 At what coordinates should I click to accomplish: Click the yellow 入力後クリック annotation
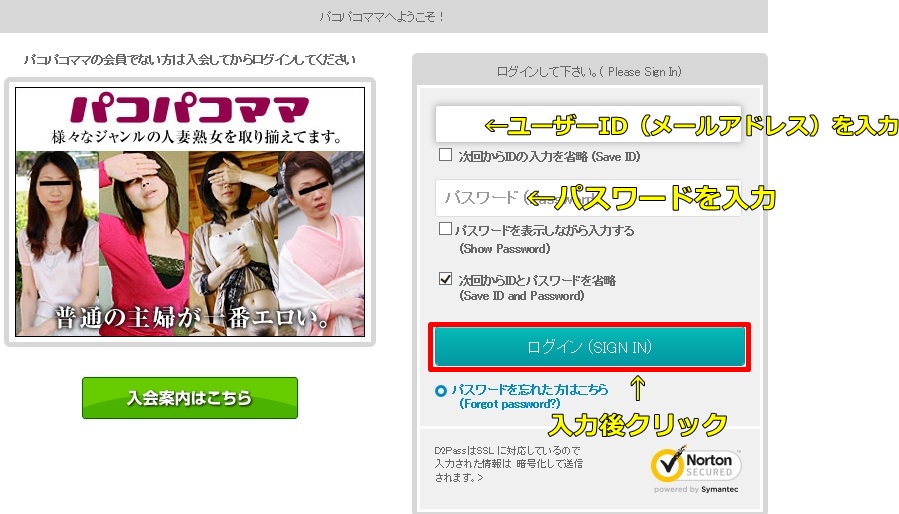[x=638, y=425]
